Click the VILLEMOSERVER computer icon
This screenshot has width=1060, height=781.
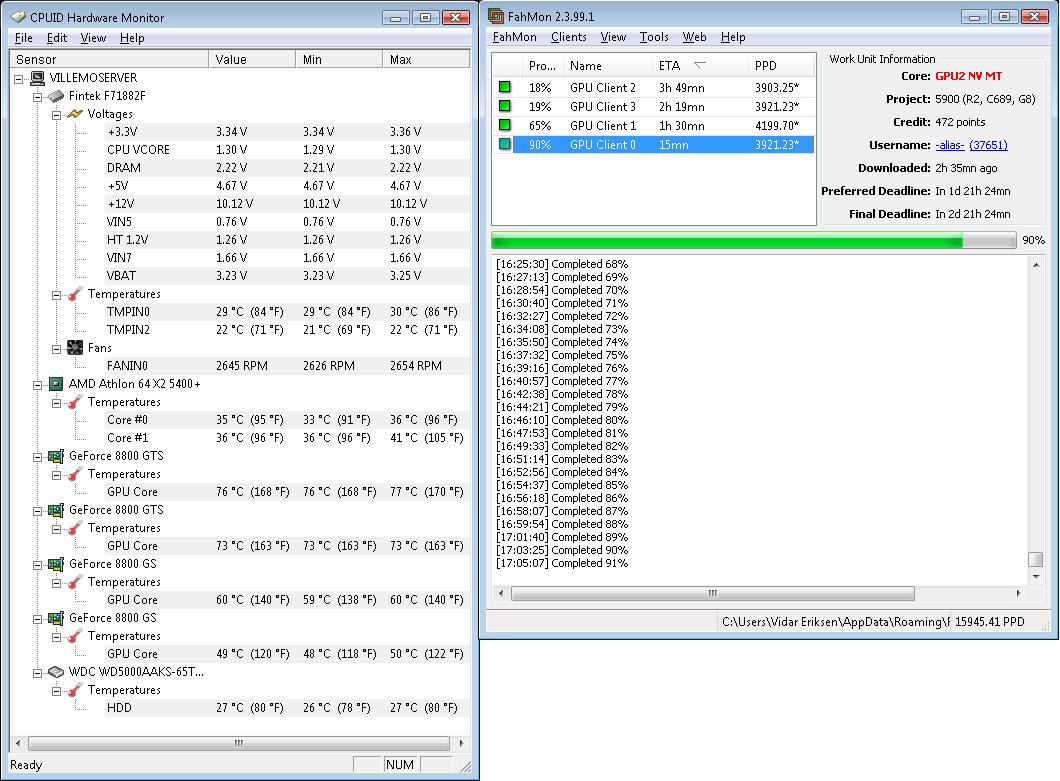coord(38,78)
